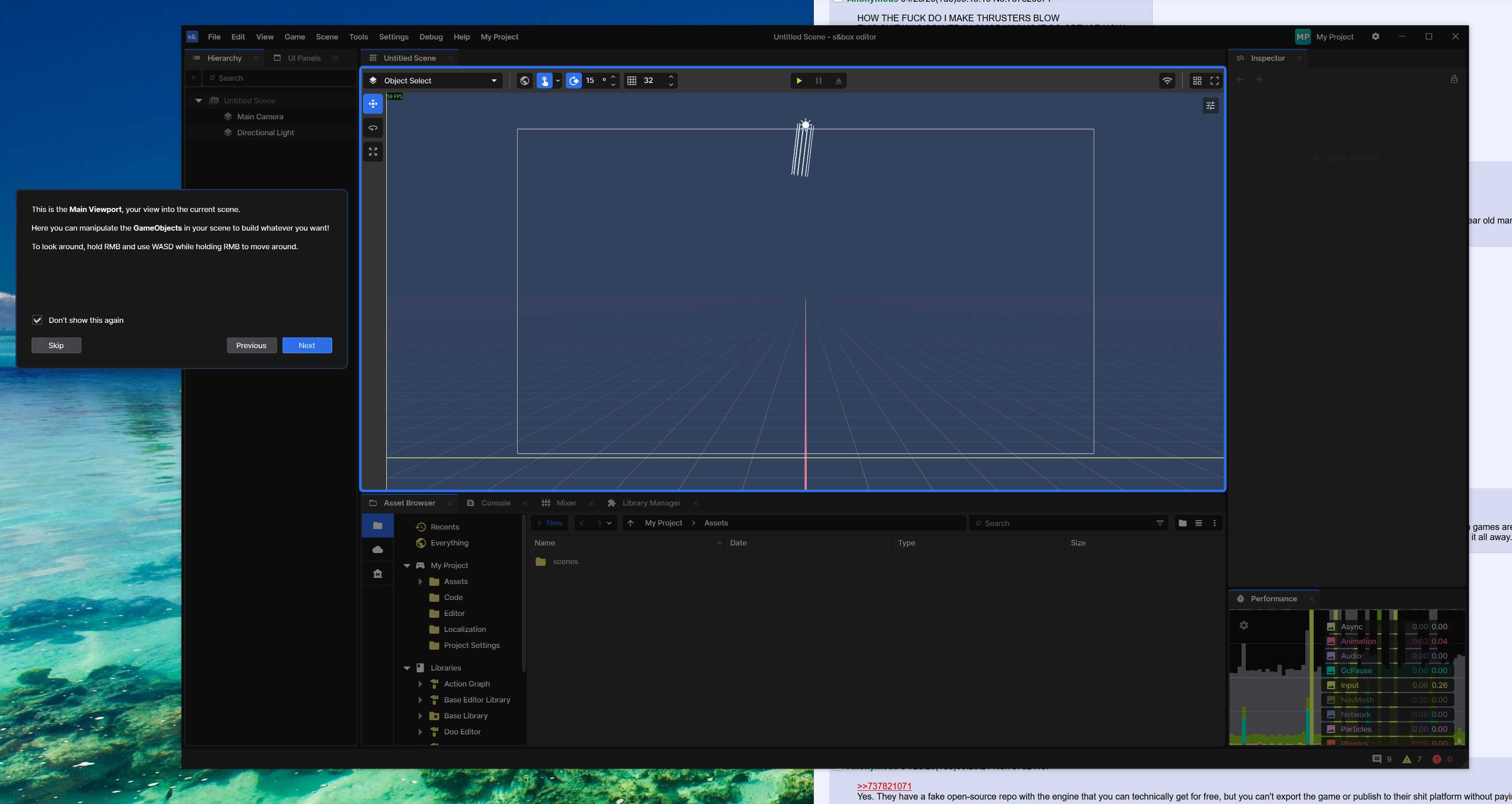Select the Scale tool in viewport sidebar

[373, 152]
